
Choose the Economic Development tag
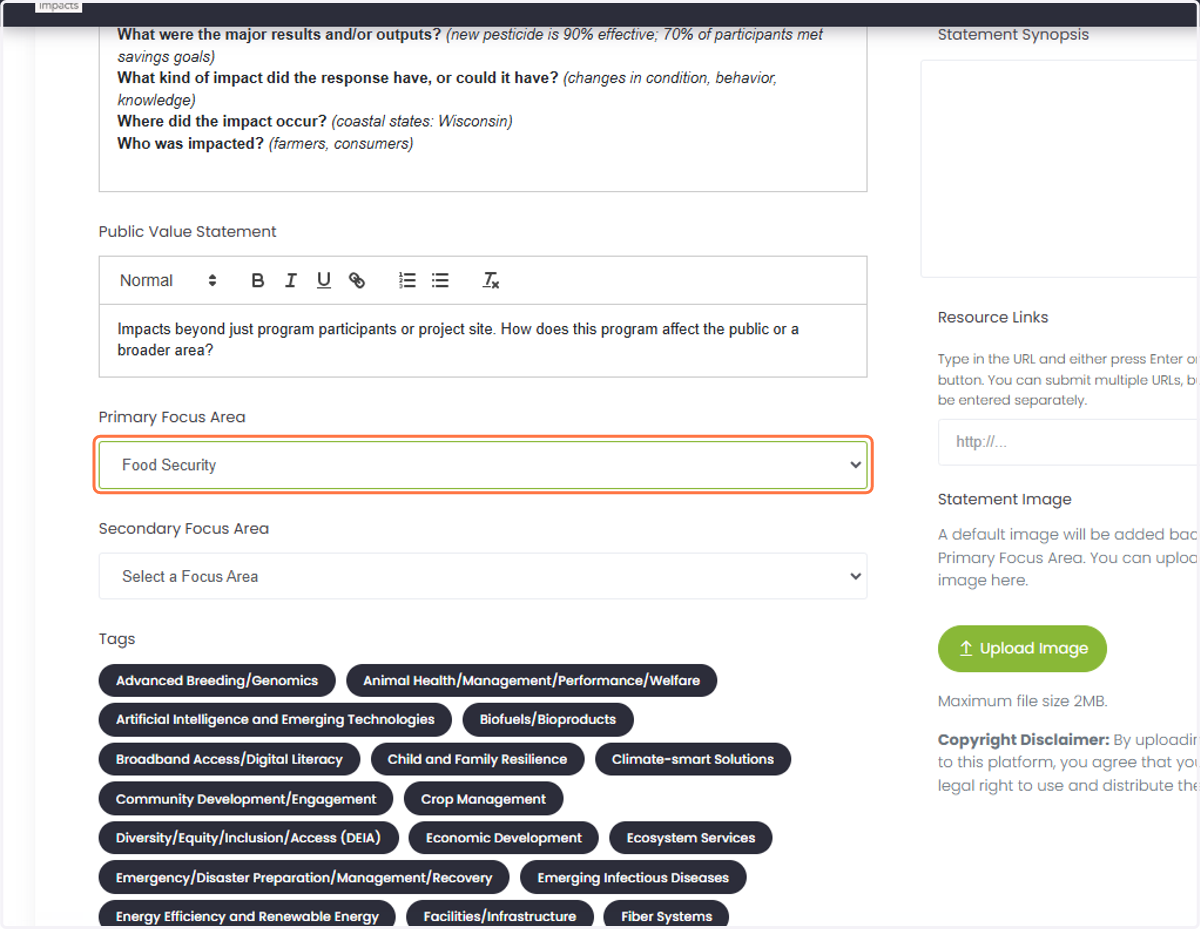(504, 838)
